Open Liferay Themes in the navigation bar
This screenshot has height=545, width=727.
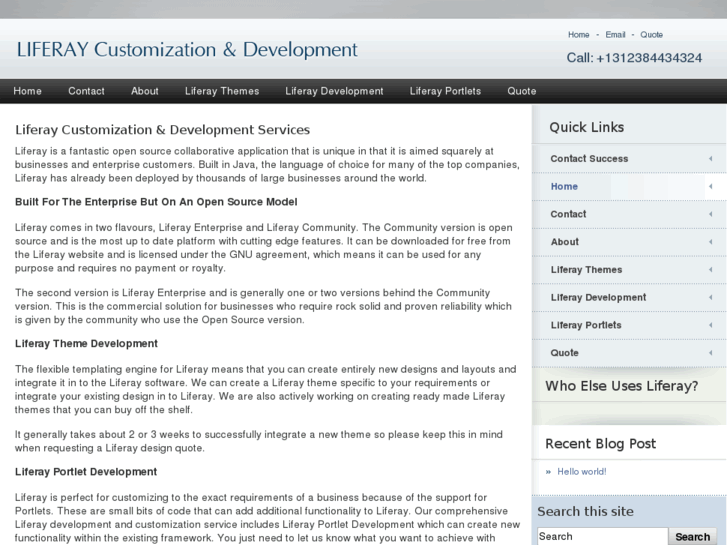[x=222, y=91]
